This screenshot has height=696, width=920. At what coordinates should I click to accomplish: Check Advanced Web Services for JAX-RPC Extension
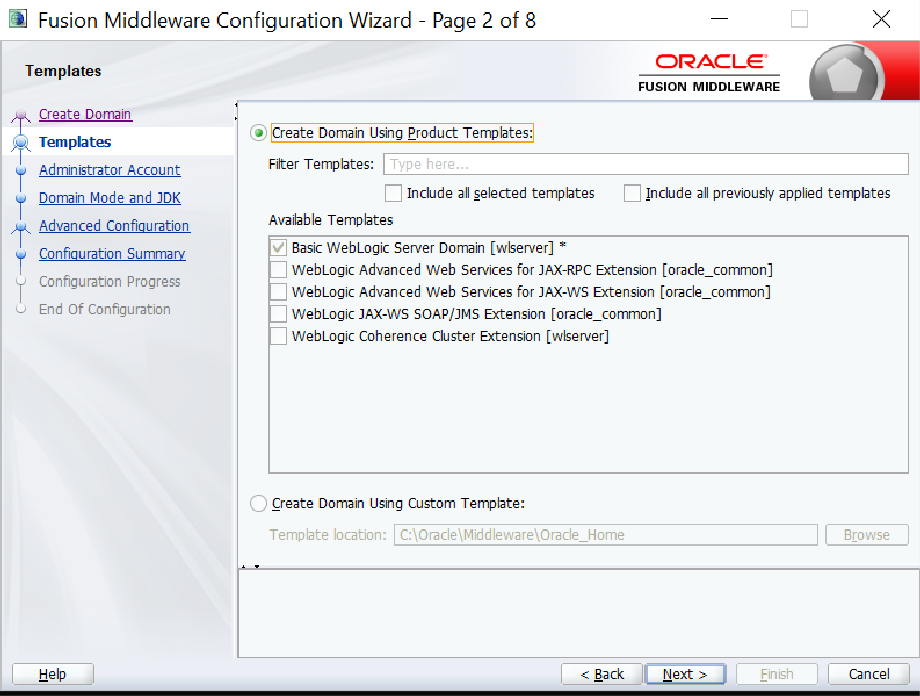(x=278, y=270)
